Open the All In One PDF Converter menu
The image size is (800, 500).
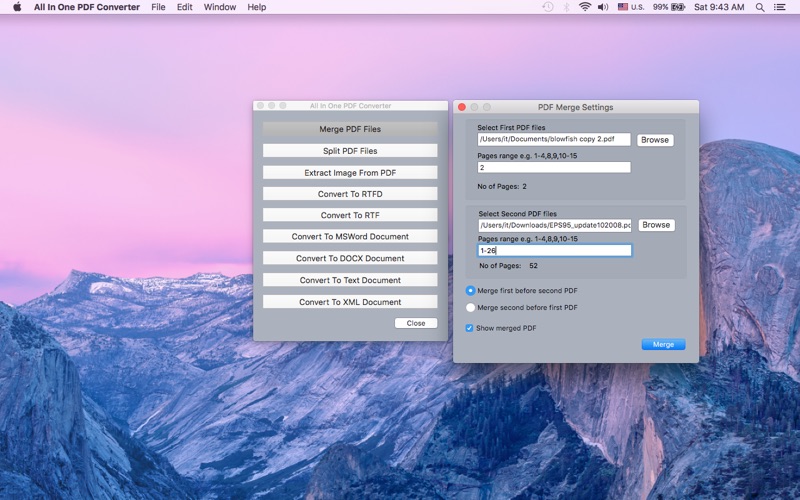pos(87,7)
